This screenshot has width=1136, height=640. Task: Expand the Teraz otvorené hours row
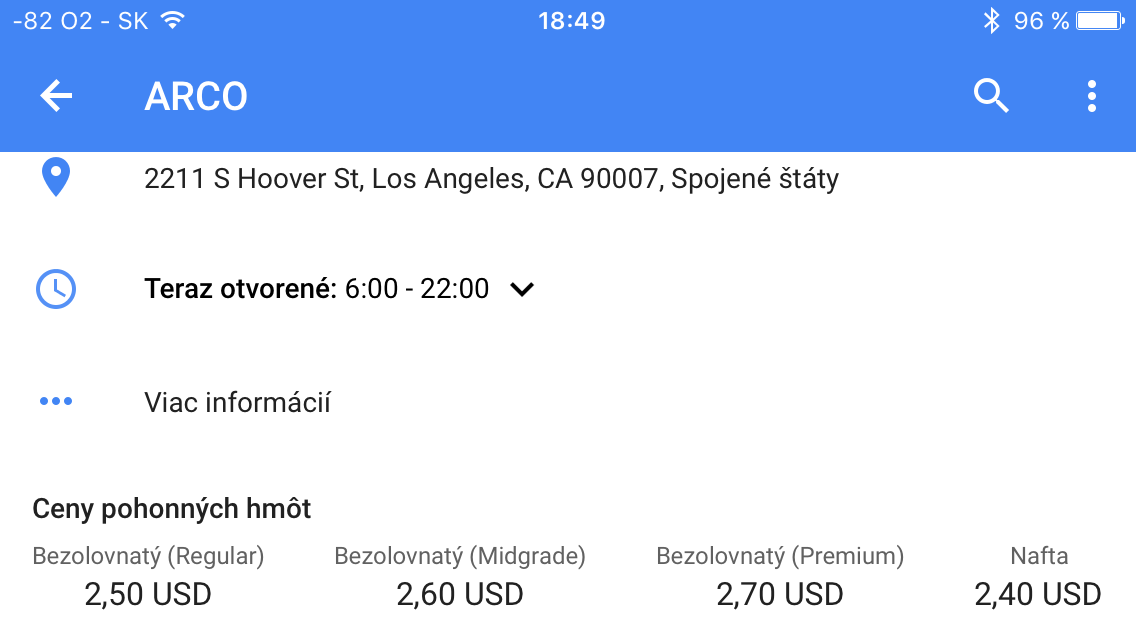(x=317, y=290)
